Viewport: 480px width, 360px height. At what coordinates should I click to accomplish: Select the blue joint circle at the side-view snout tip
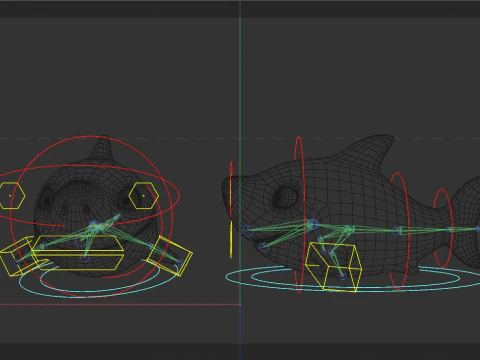coord(247,230)
